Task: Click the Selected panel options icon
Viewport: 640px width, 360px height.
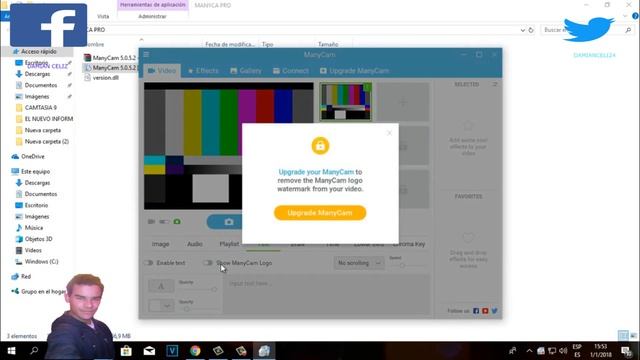Action: pyautogui.click(x=495, y=84)
